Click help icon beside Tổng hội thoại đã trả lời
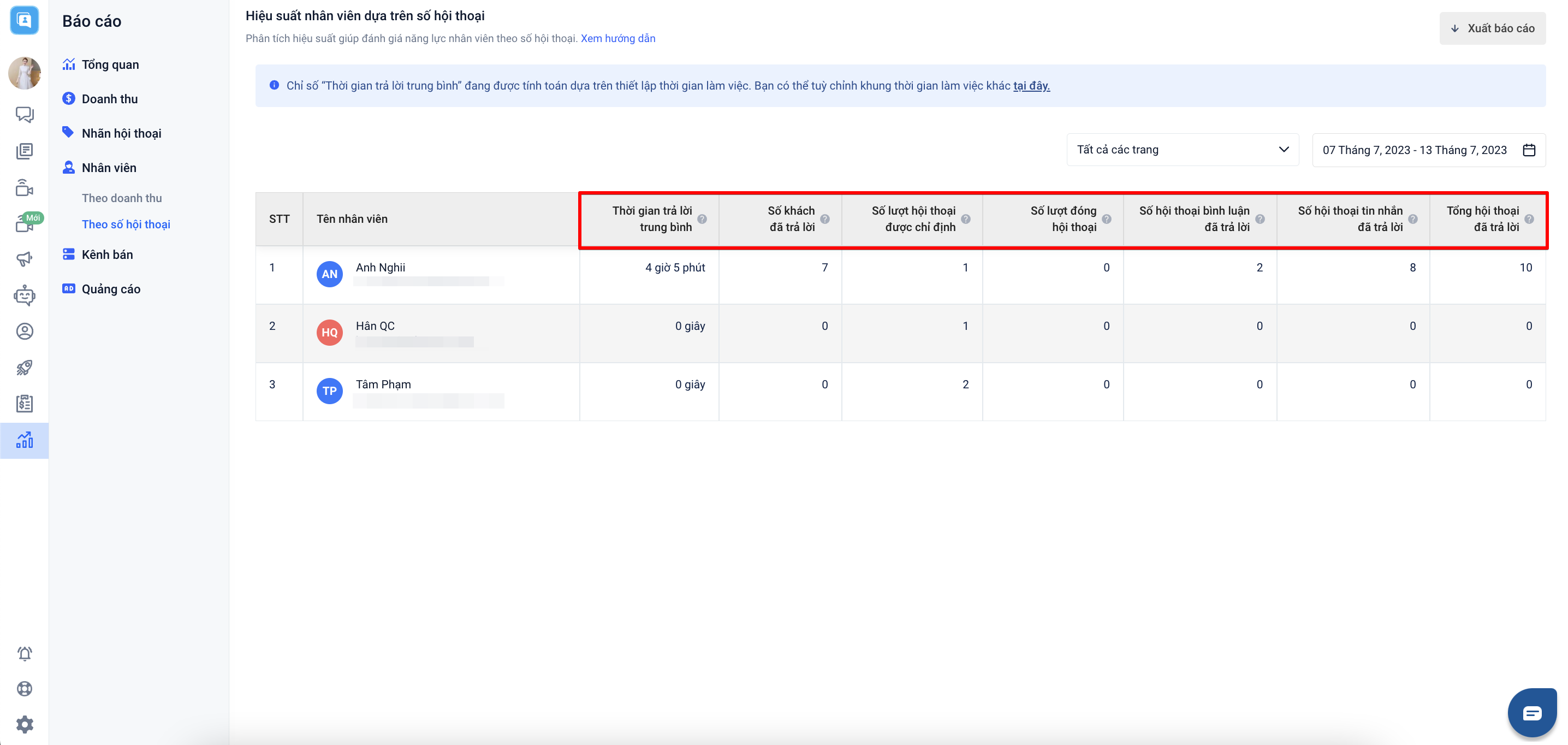The image size is (1568, 745). click(1529, 220)
